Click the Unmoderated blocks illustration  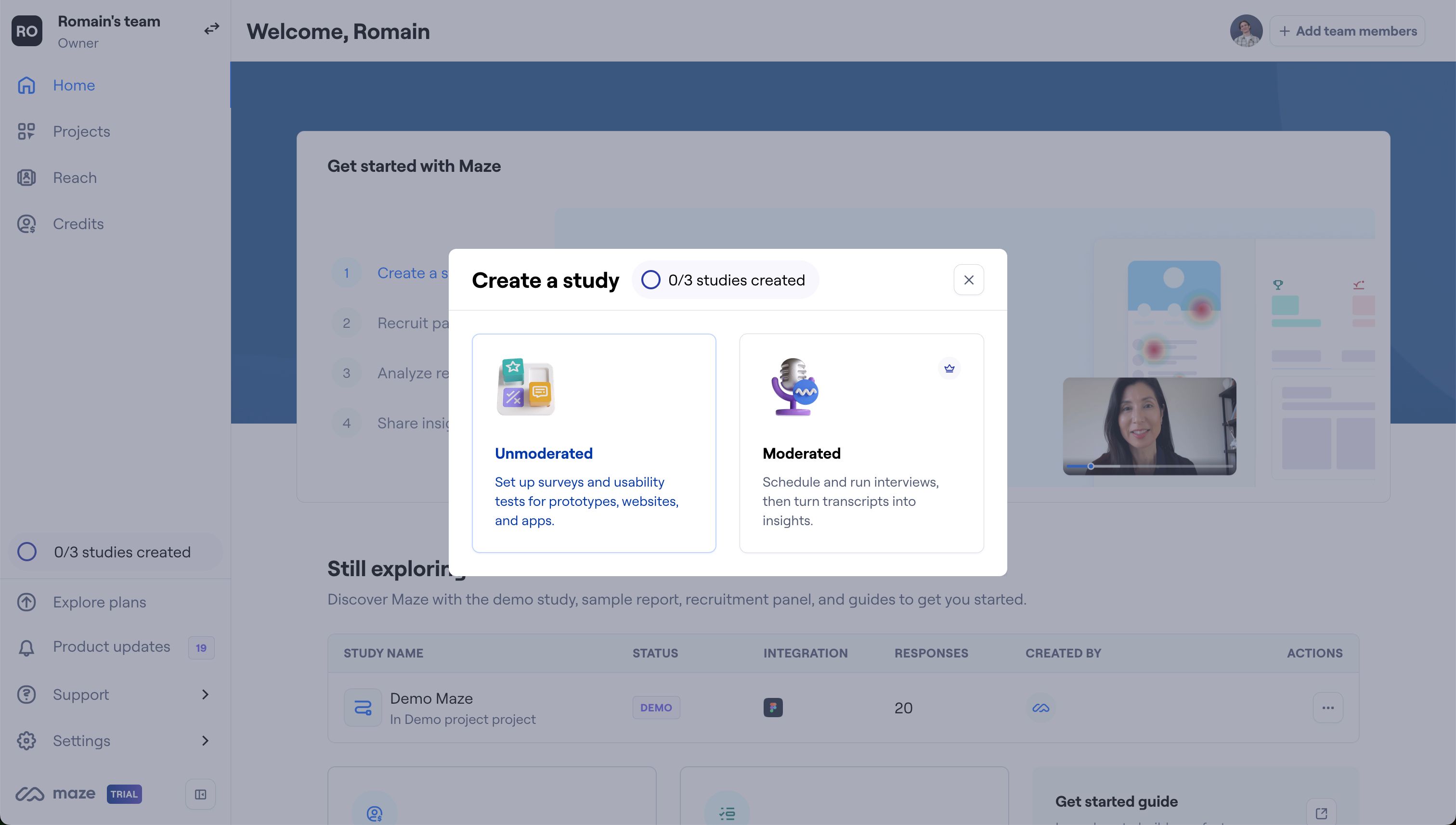click(525, 387)
